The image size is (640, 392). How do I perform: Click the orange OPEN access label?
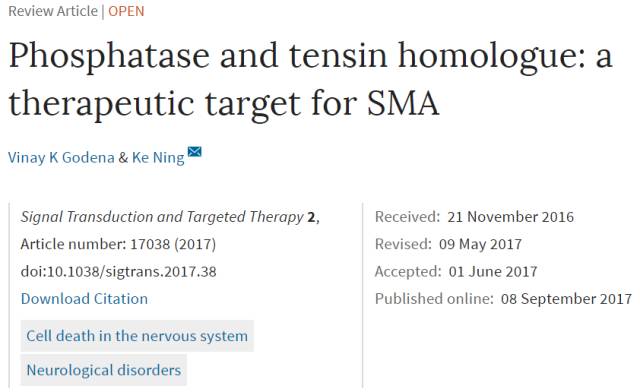click(126, 11)
